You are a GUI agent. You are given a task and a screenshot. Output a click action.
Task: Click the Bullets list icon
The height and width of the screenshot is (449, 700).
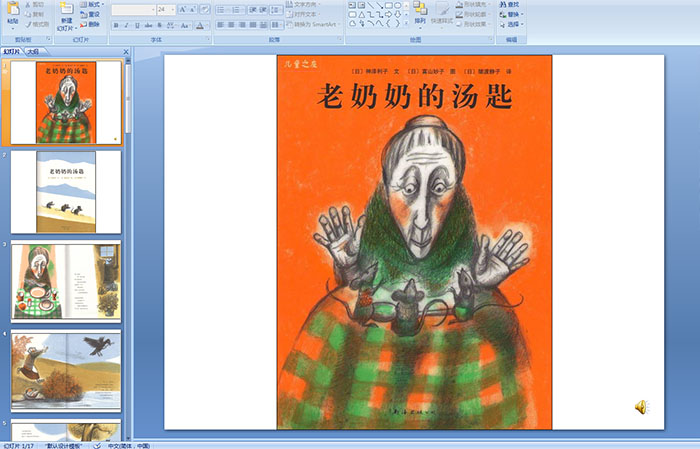(221, 9)
